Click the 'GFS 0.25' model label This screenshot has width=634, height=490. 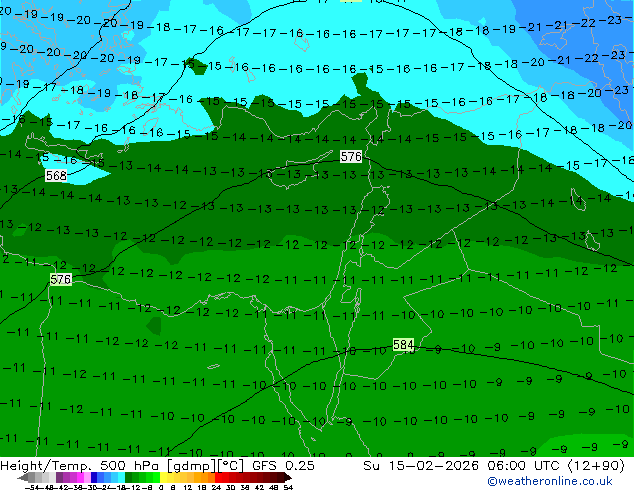tap(283, 465)
